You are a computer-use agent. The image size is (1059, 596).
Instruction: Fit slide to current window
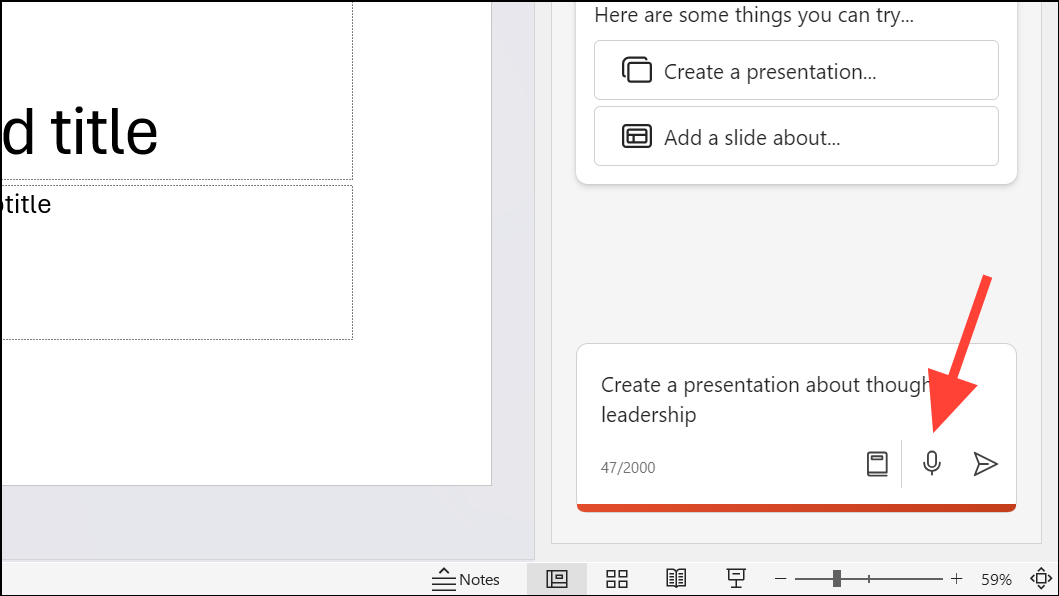coord(1041,579)
